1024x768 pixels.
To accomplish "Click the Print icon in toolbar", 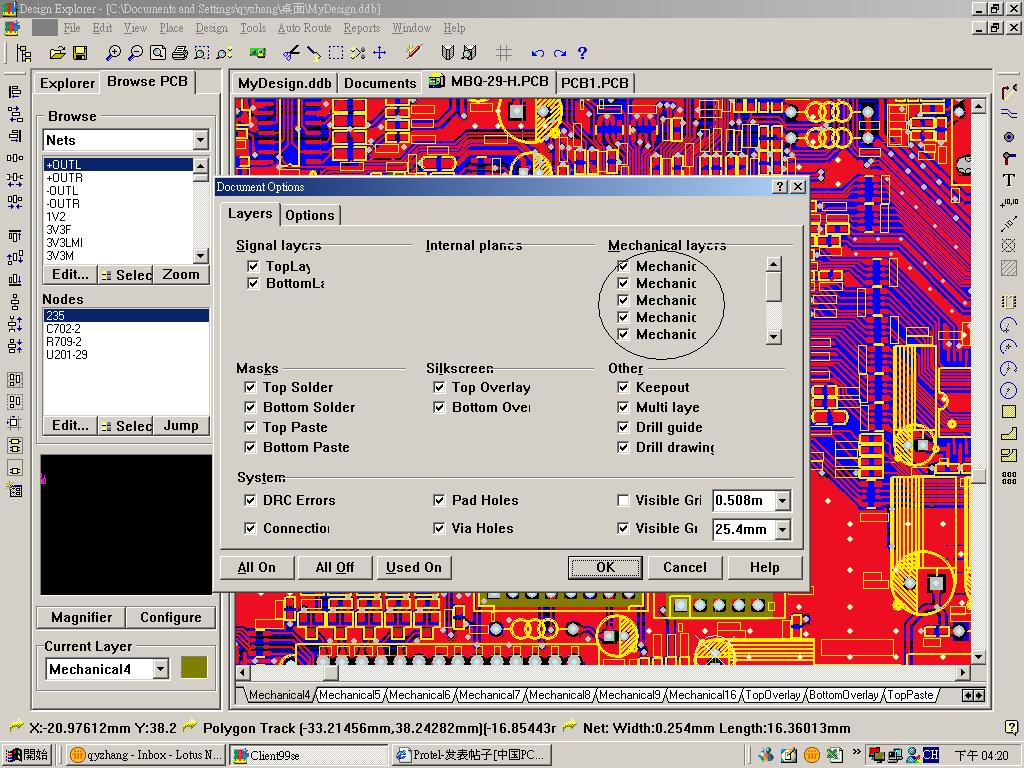I will (180, 53).
